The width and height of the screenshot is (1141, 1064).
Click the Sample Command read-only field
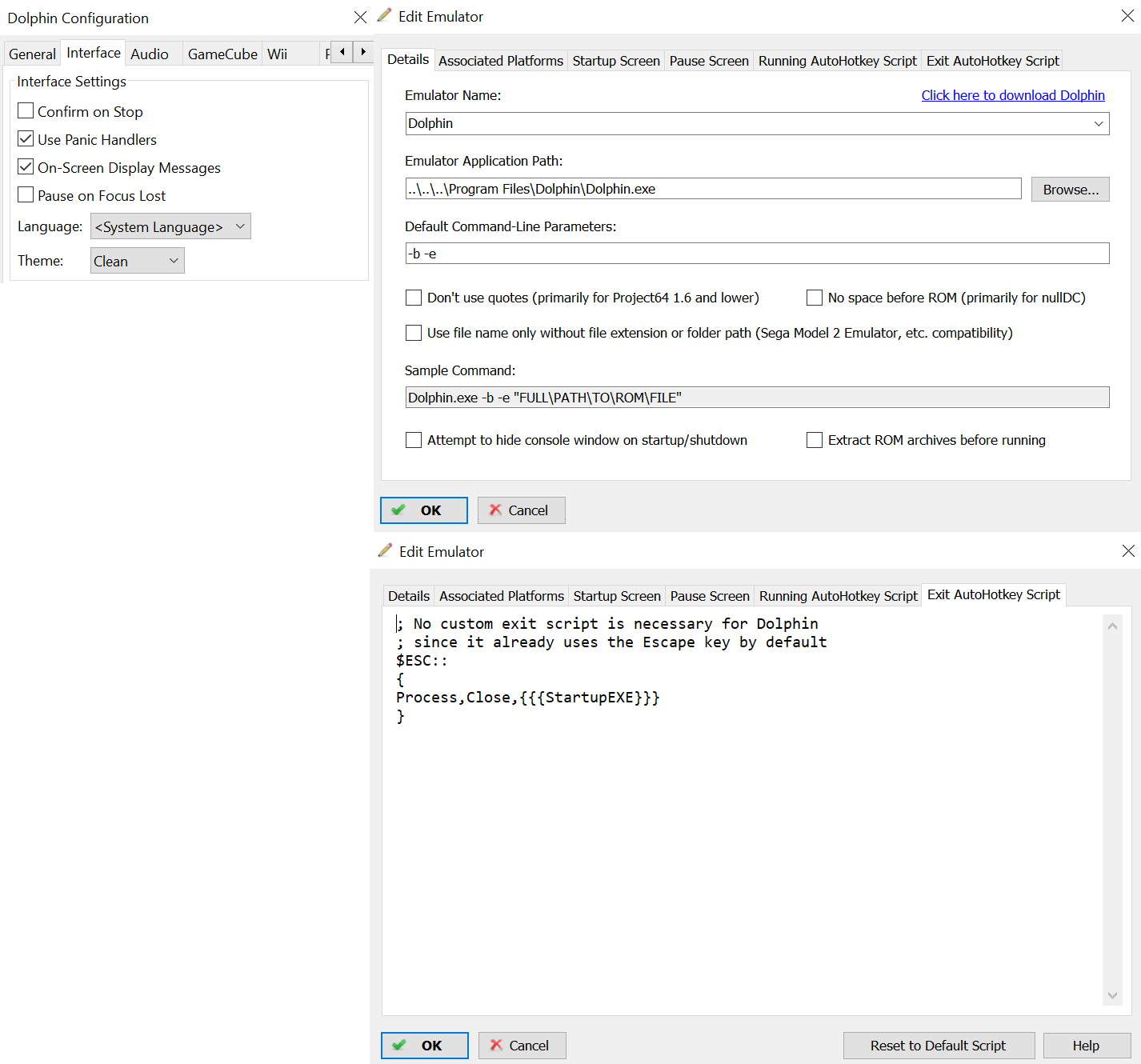[757, 398]
